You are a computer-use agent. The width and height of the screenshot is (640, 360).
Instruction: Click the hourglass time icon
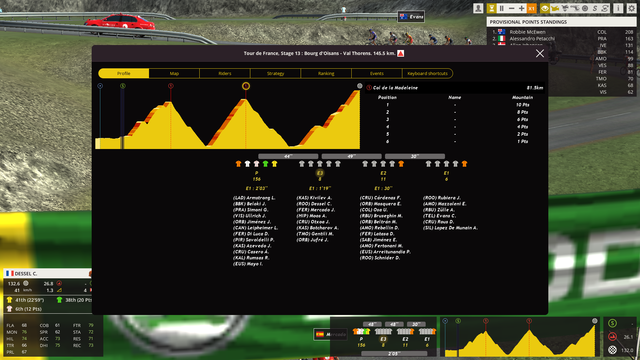[x=491, y=8]
